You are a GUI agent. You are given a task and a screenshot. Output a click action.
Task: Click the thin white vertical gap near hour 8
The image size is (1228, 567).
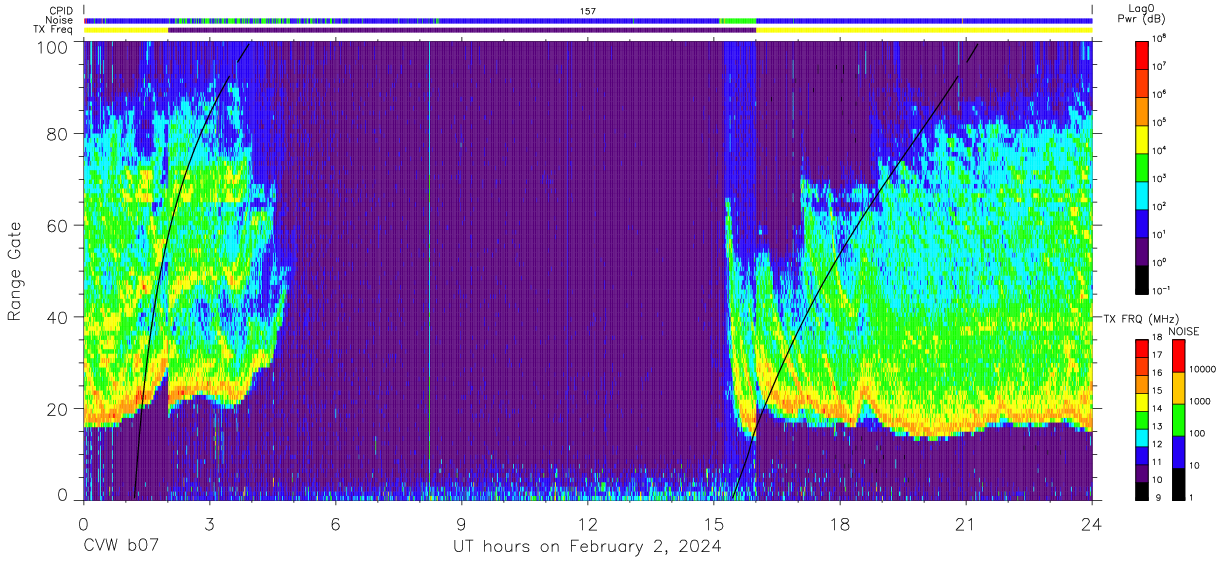pyautogui.click(x=429, y=270)
